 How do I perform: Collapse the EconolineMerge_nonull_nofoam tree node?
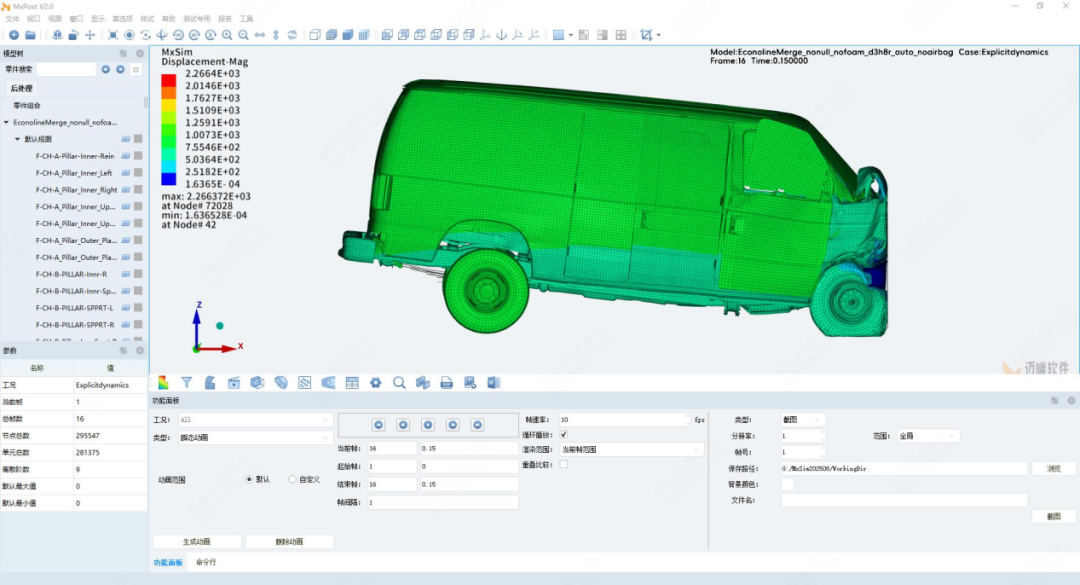coord(6,122)
